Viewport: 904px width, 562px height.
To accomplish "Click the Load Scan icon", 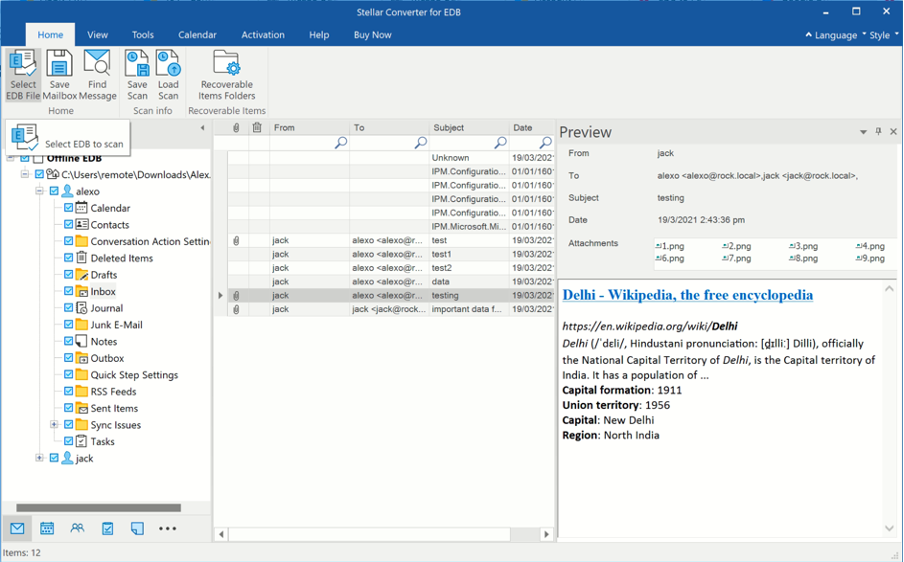I will click(x=168, y=75).
